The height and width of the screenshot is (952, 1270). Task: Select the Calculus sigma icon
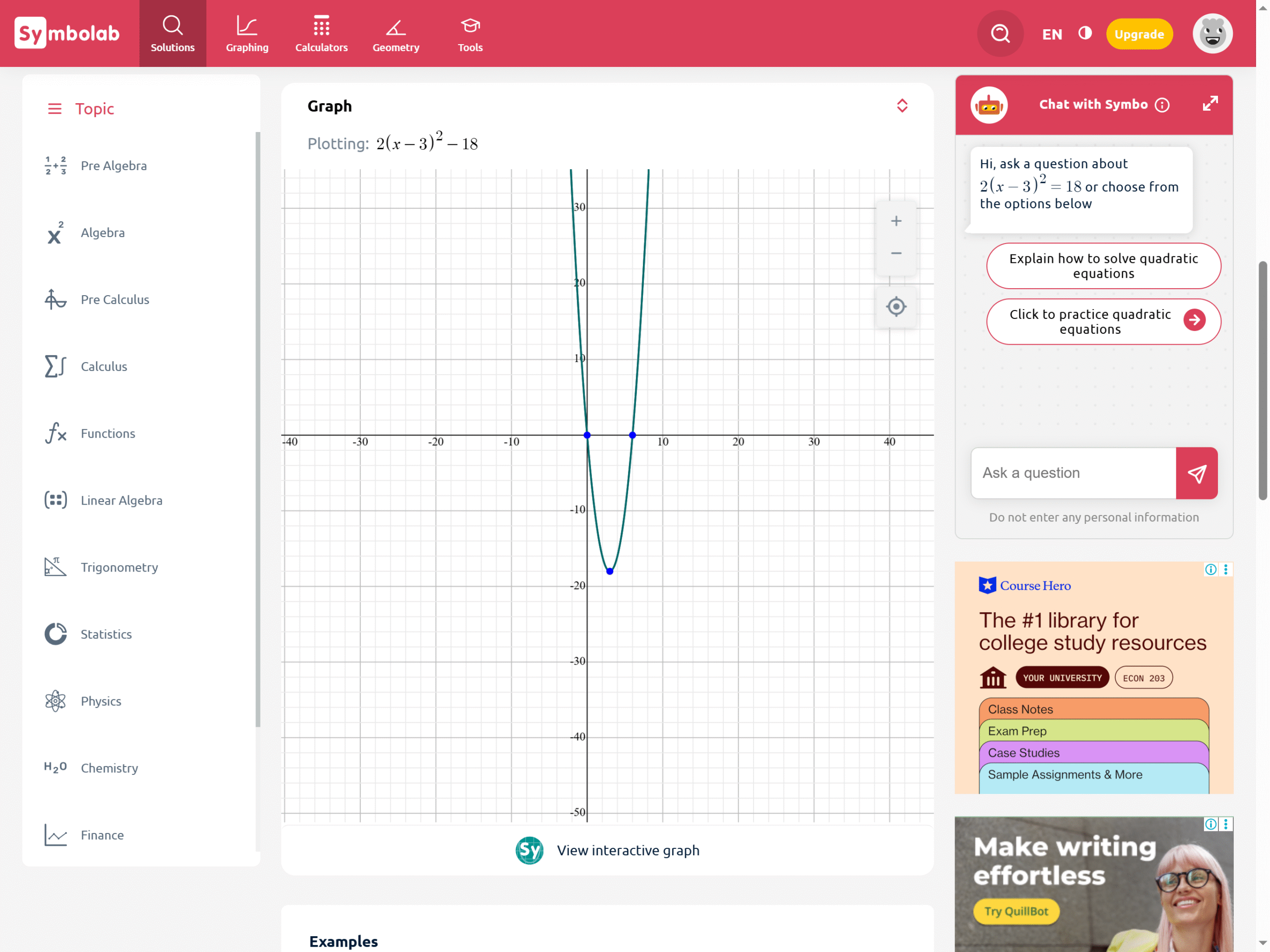click(x=56, y=366)
